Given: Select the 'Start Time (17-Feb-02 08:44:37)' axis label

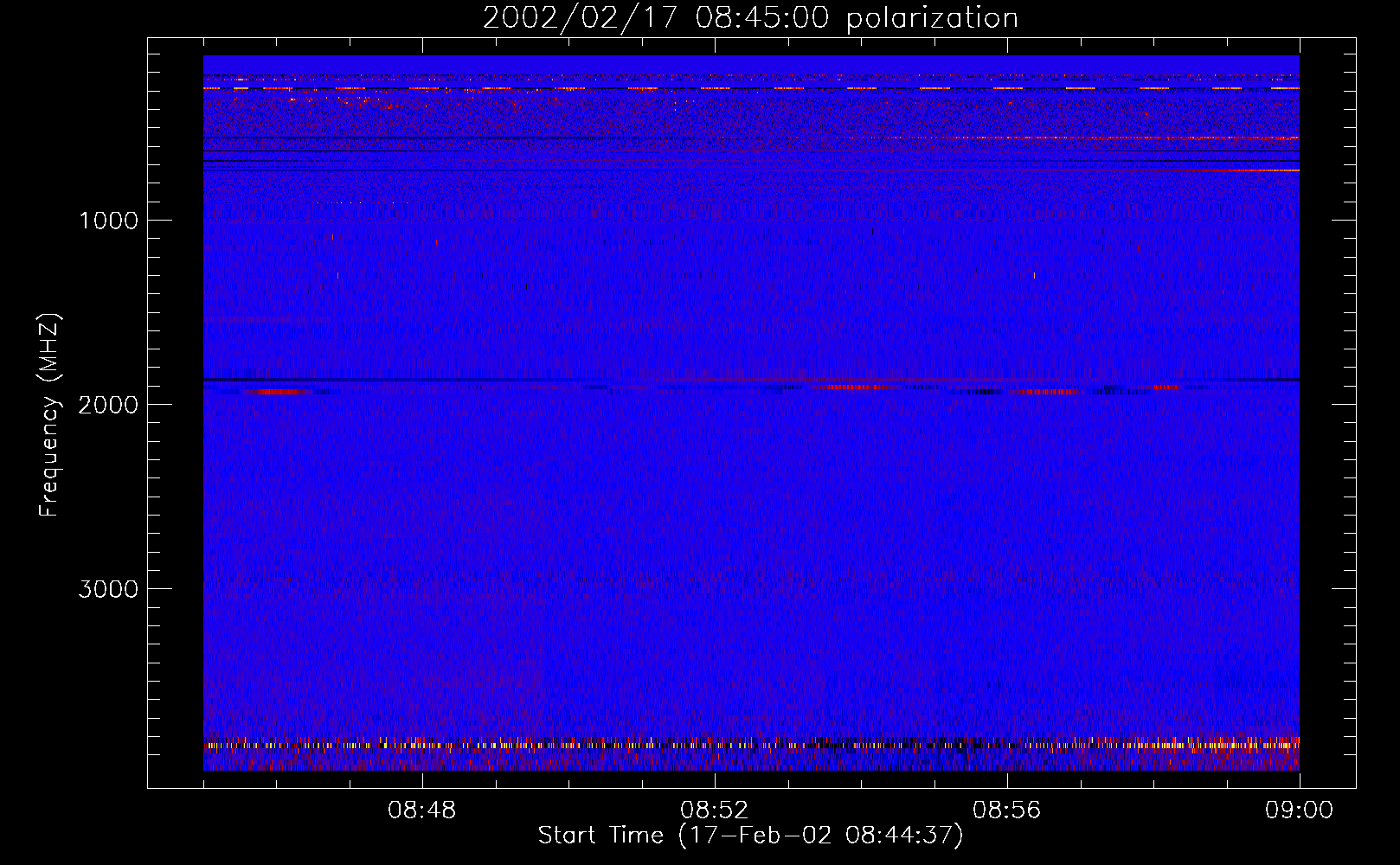Looking at the screenshot, I should [x=750, y=836].
